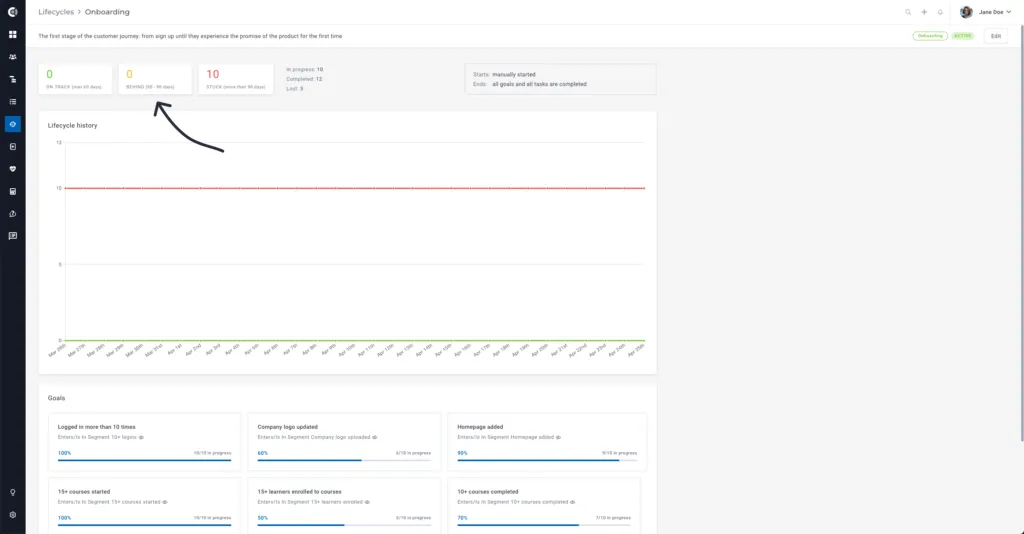Click the "Completed: 12" text

[x=304, y=79]
